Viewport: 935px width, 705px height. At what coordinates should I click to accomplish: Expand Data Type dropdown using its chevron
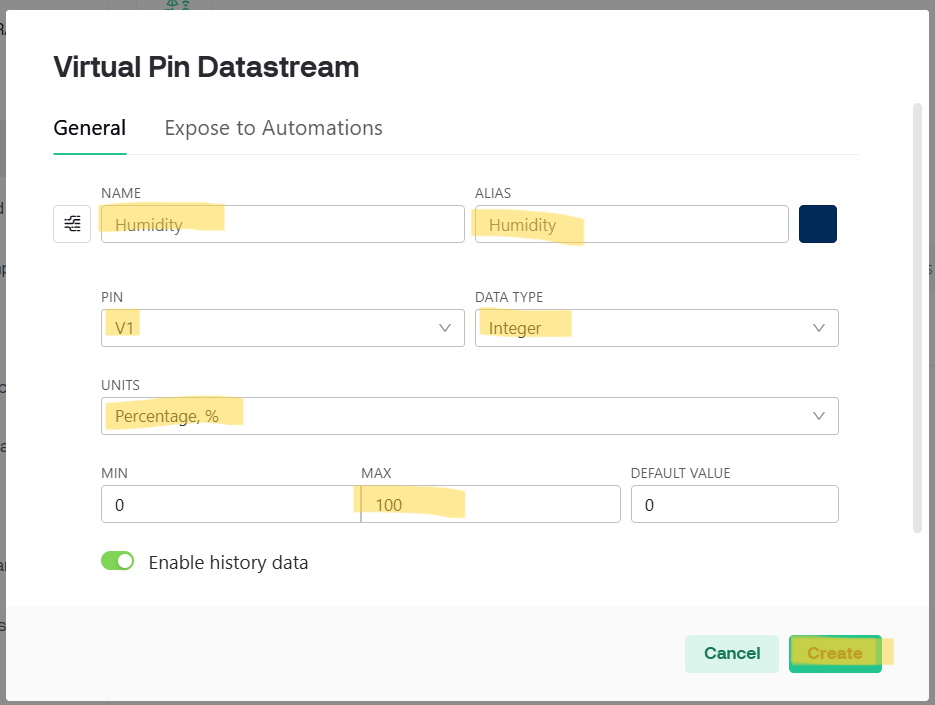[x=819, y=328]
